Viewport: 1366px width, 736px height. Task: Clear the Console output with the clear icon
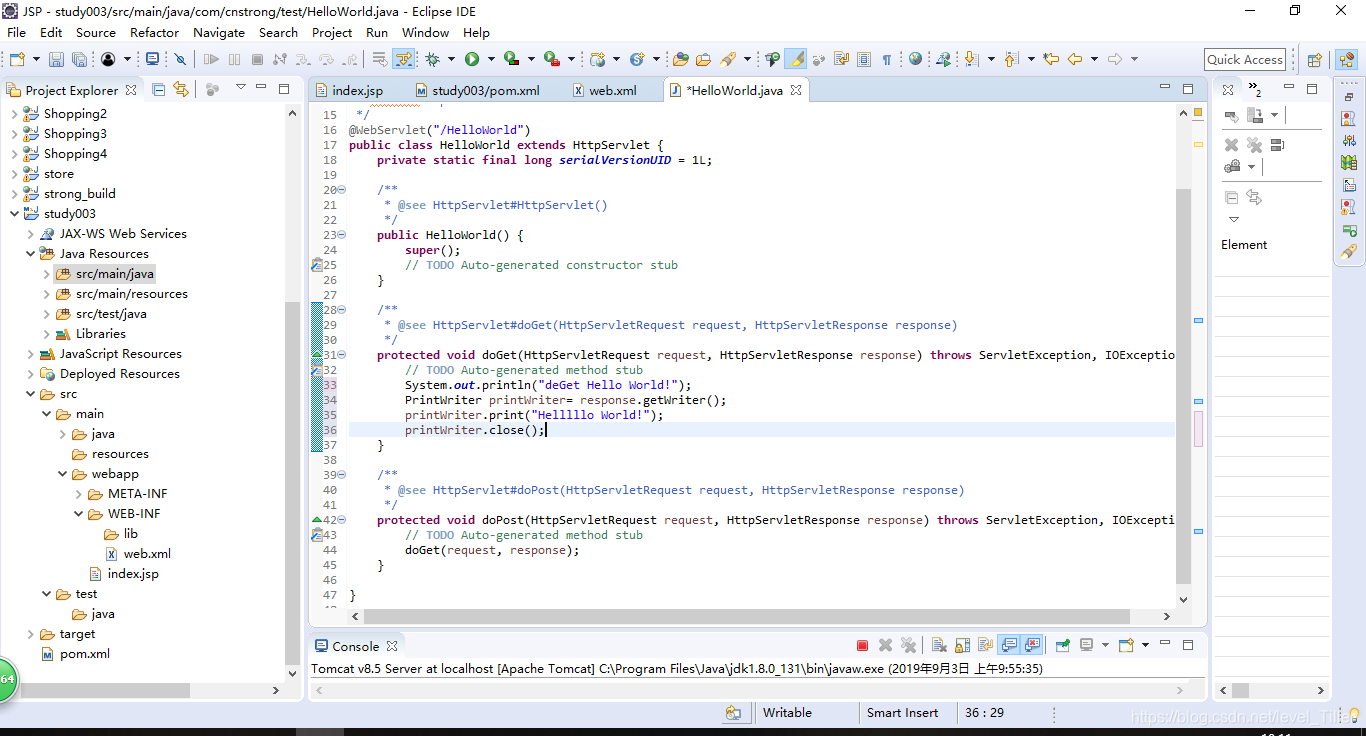point(938,645)
